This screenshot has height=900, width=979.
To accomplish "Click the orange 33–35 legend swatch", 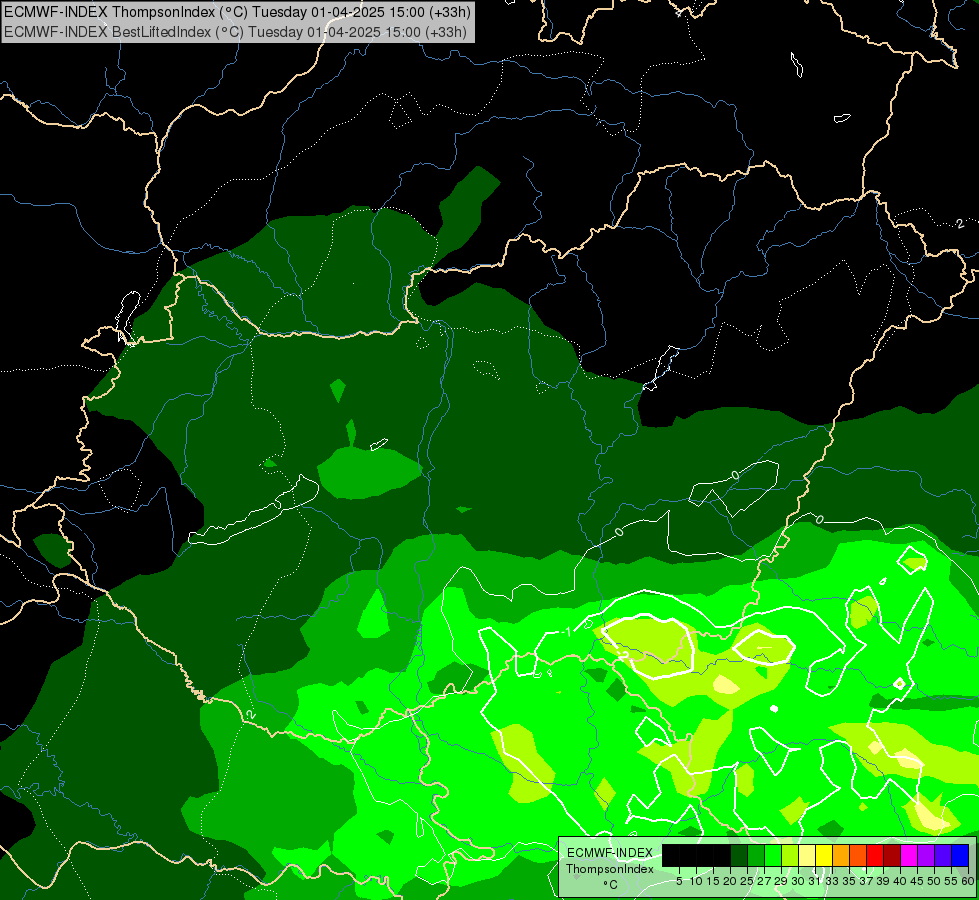I will point(841,855).
